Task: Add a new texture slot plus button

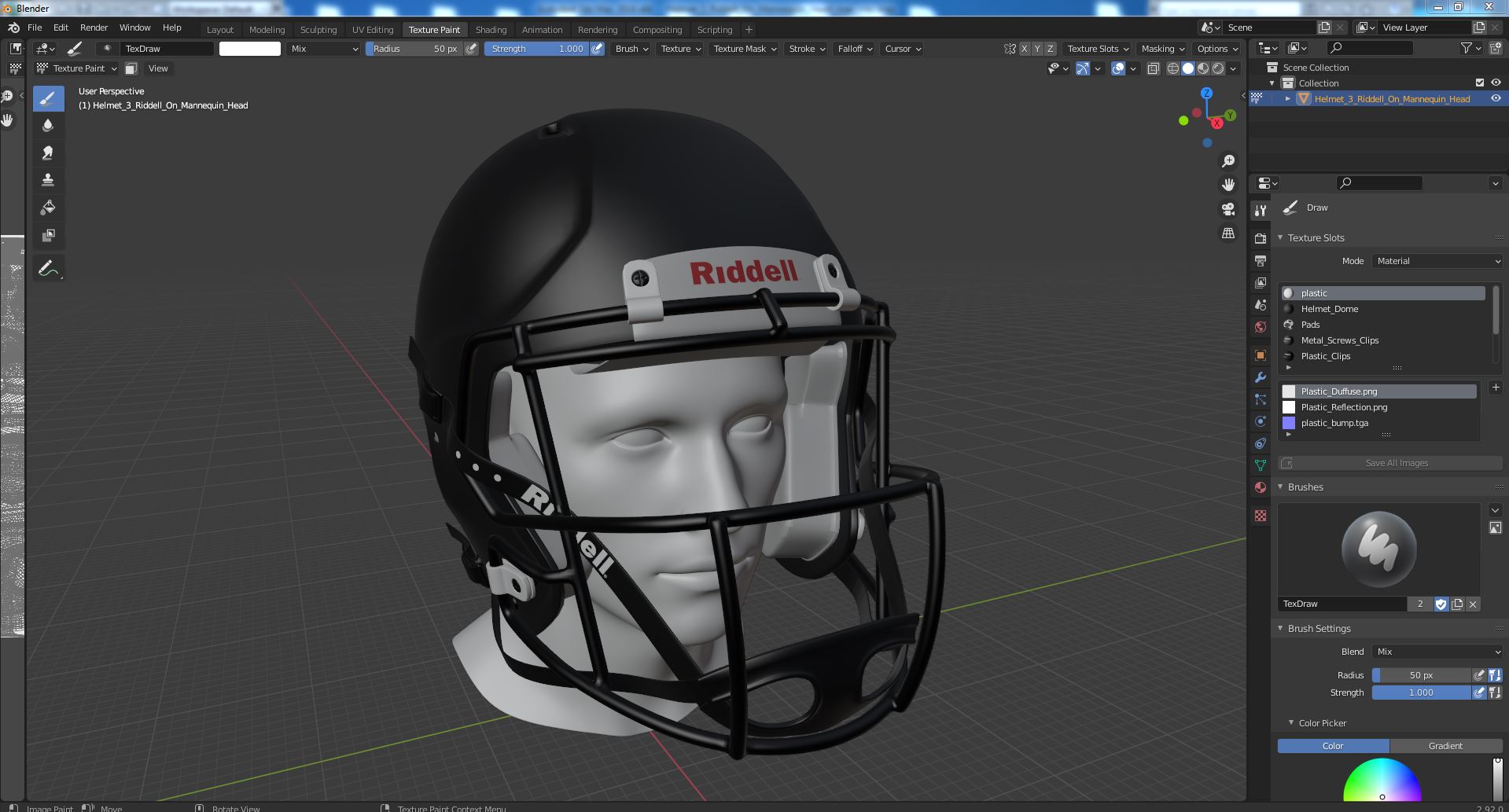Action: point(1496,388)
